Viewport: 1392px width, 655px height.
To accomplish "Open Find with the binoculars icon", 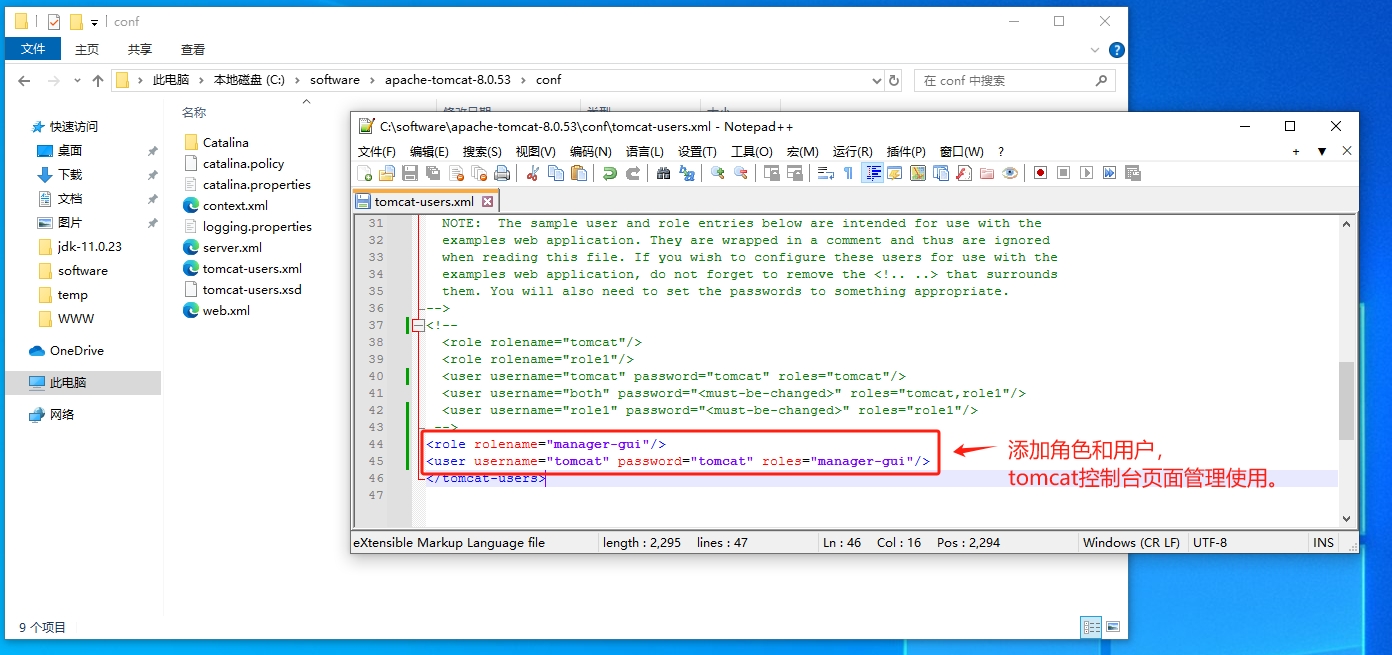I will tap(663, 173).
